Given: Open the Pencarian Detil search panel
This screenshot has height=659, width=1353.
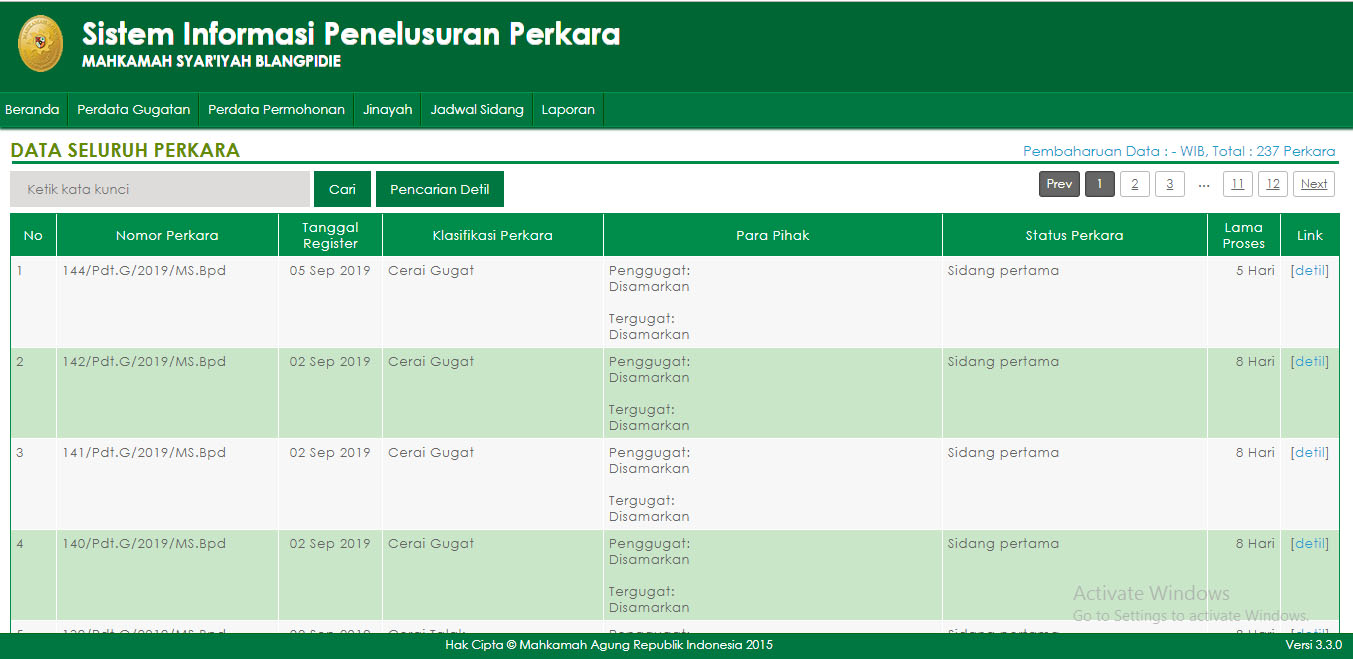Looking at the screenshot, I should point(439,188).
